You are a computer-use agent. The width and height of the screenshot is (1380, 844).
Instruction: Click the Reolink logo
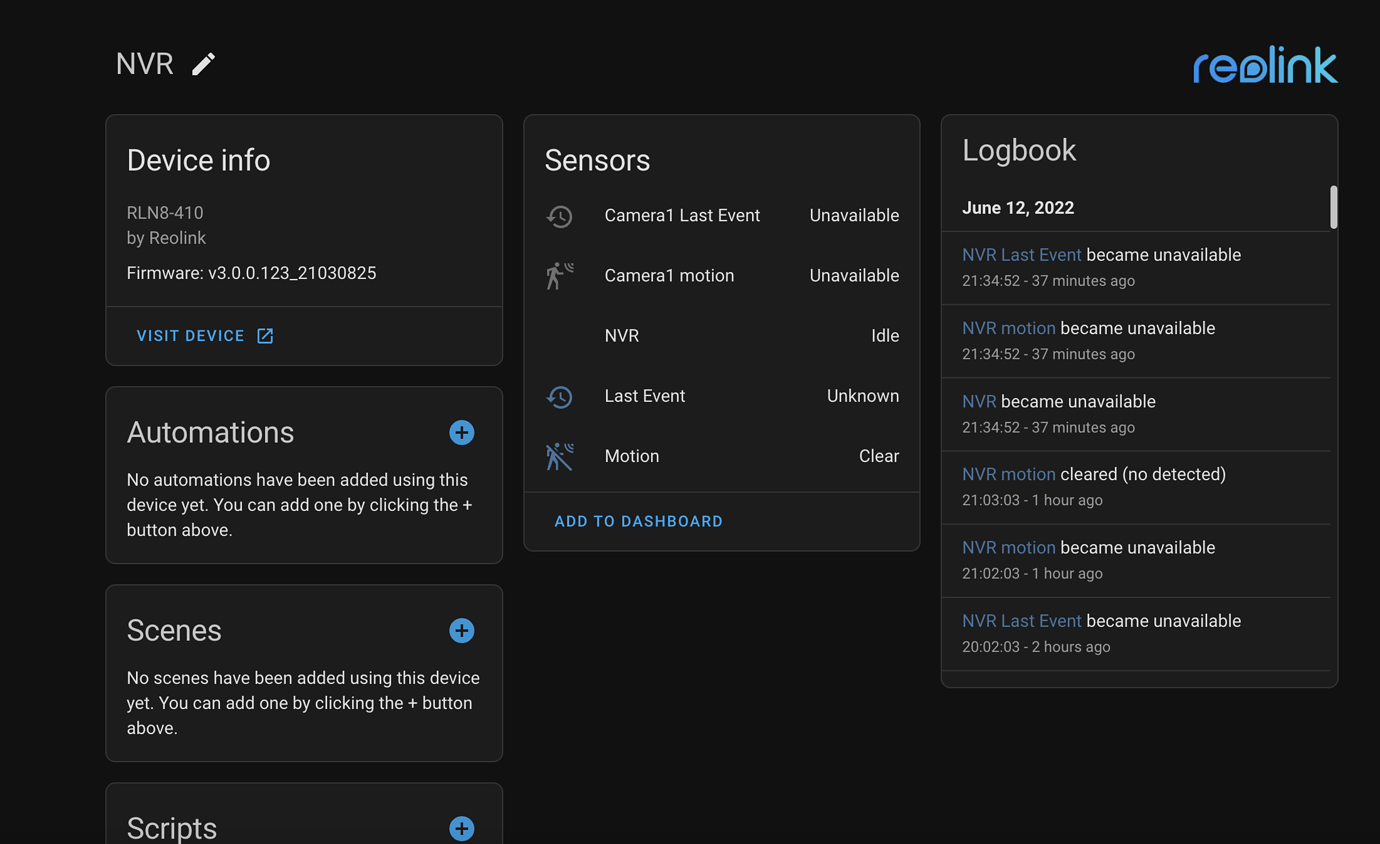coord(1264,64)
